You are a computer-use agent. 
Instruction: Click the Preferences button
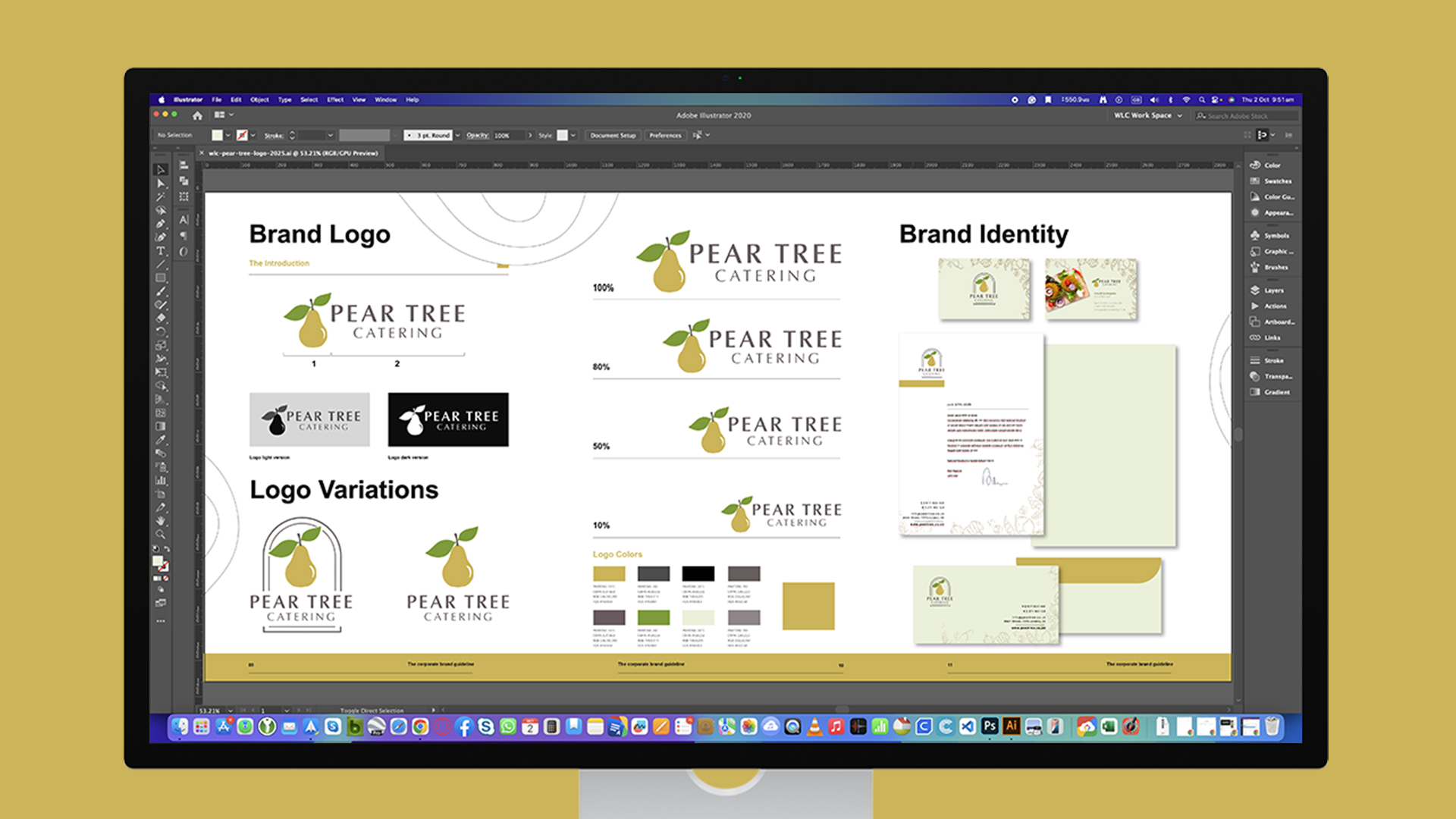(665, 135)
